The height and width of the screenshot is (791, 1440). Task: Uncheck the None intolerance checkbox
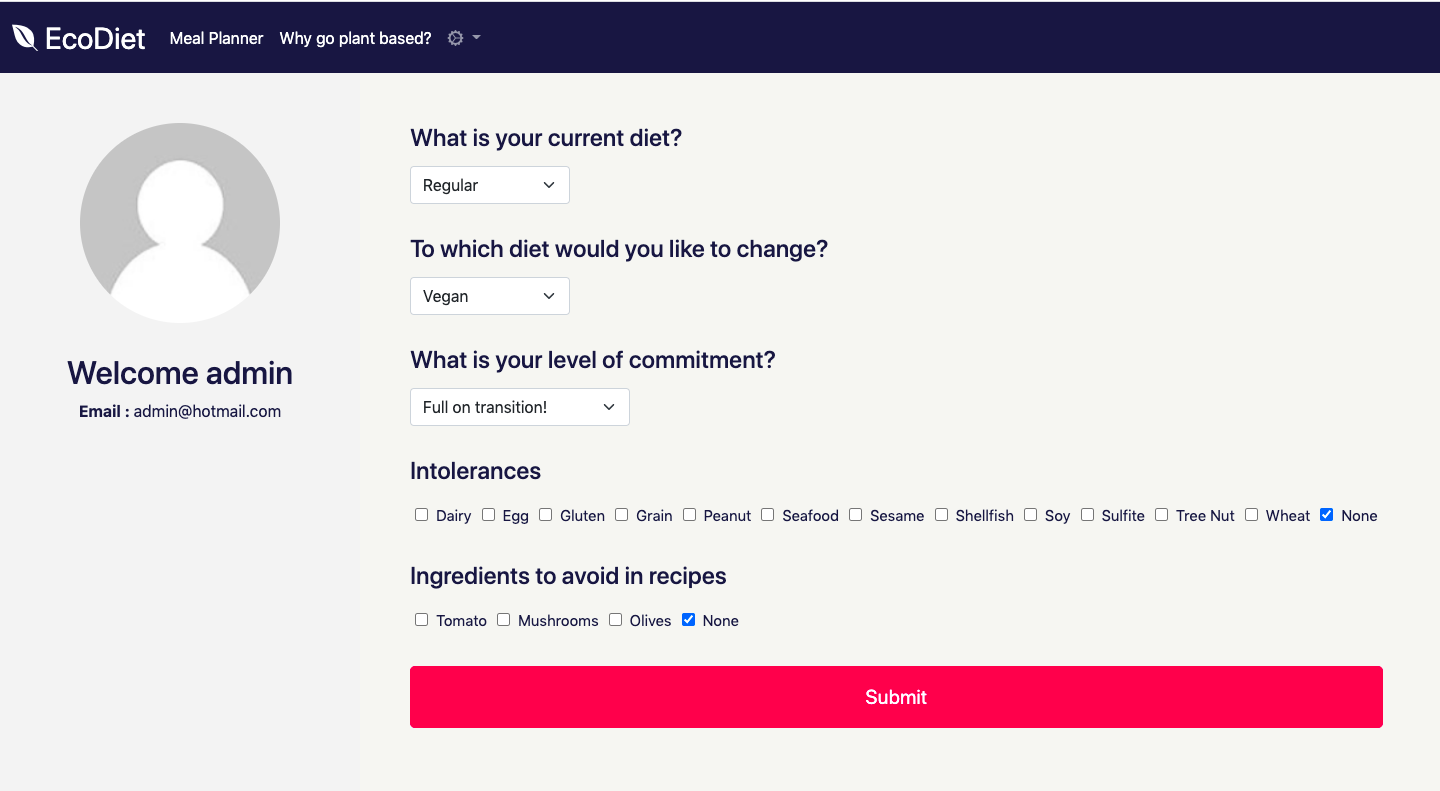click(x=1326, y=515)
